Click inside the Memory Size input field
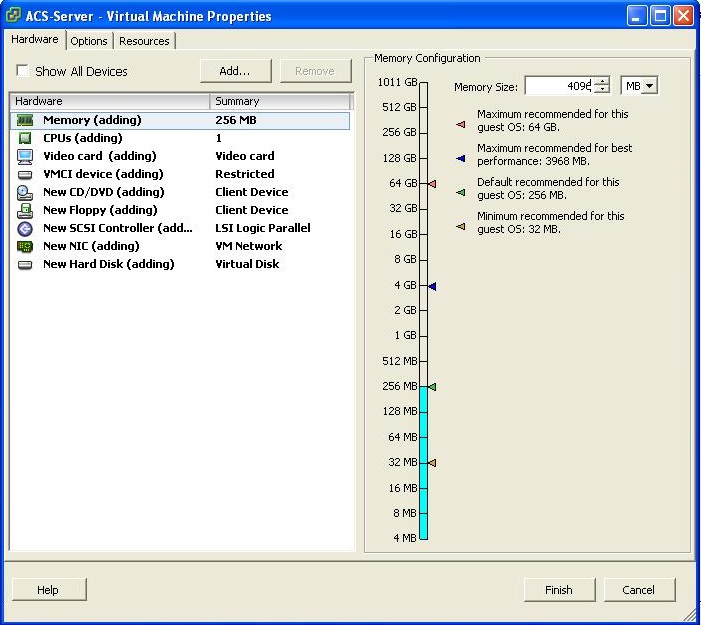Viewport: 701px width, 625px height. coord(558,87)
